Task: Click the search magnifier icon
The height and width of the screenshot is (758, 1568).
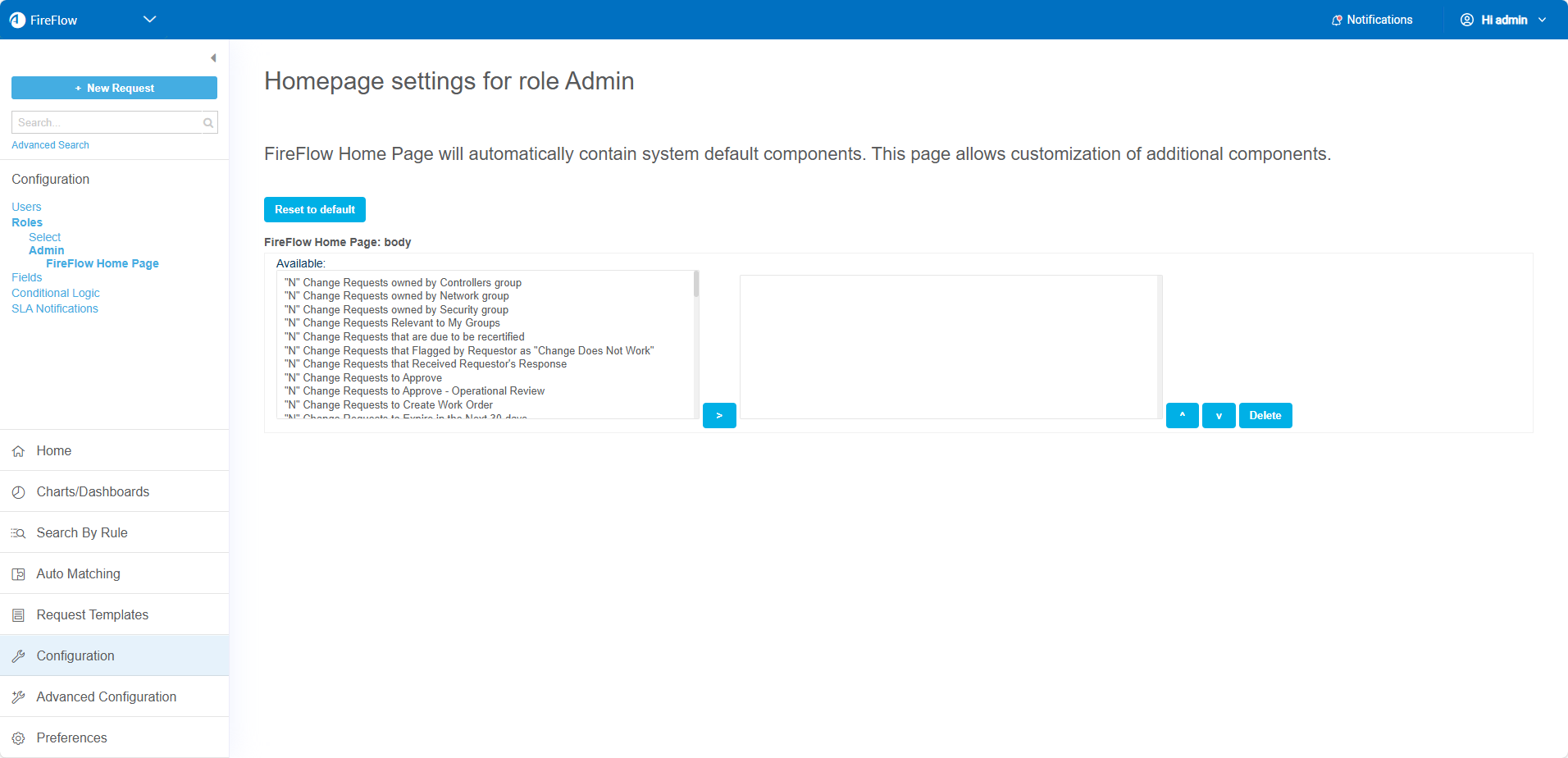Action: point(208,123)
